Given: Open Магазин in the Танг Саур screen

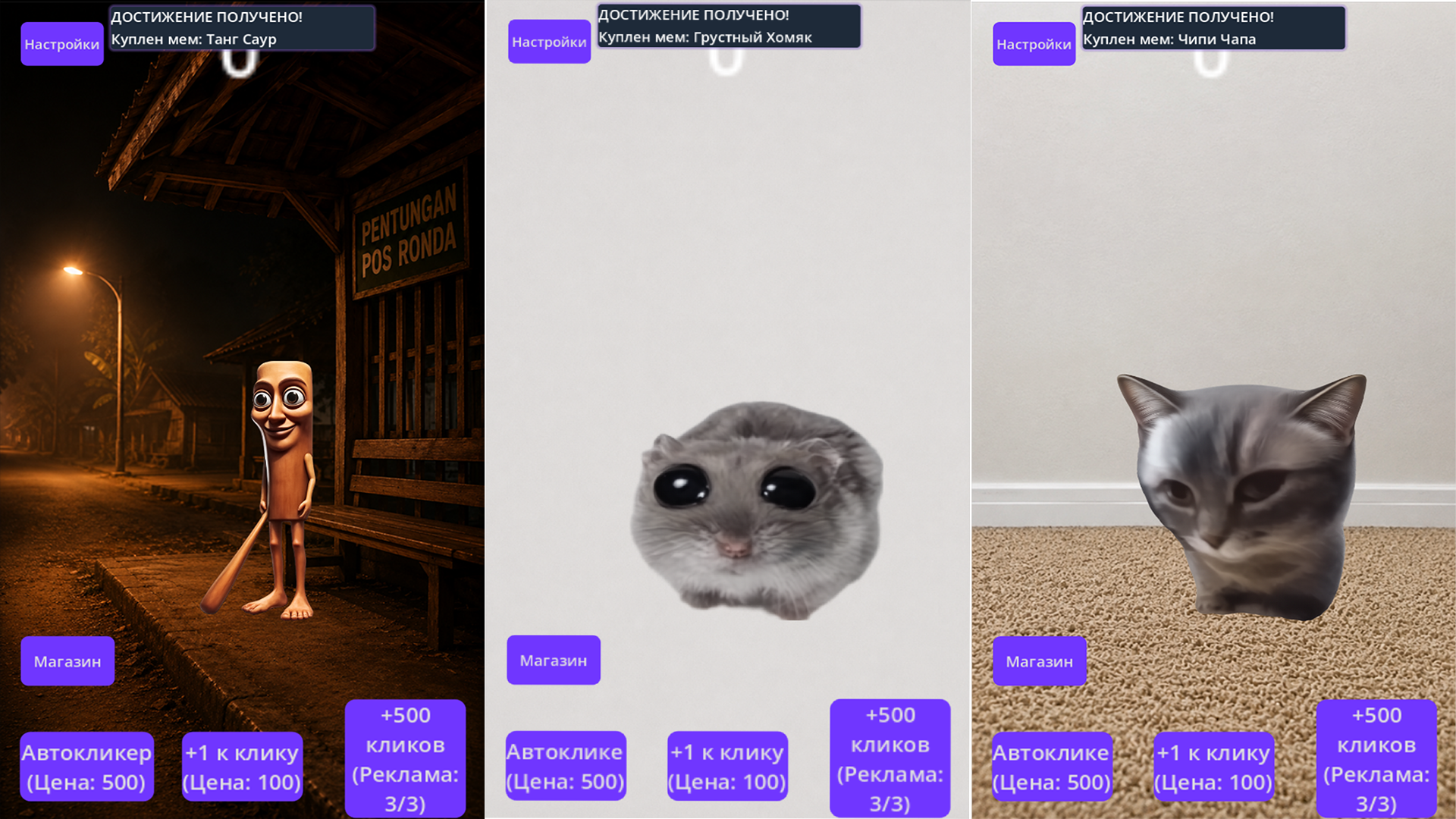Looking at the screenshot, I should (x=67, y=661).
